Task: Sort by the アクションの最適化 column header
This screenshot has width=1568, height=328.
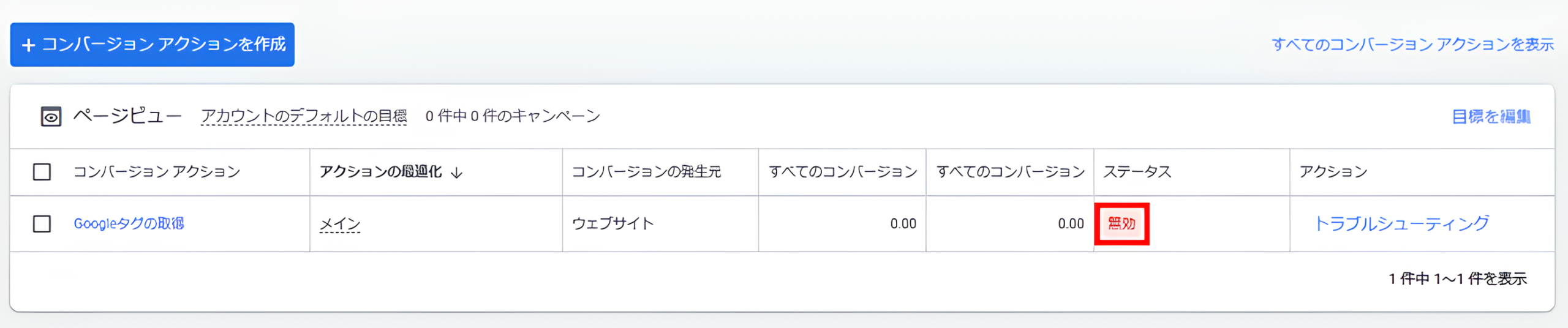Action: (380, 172)
